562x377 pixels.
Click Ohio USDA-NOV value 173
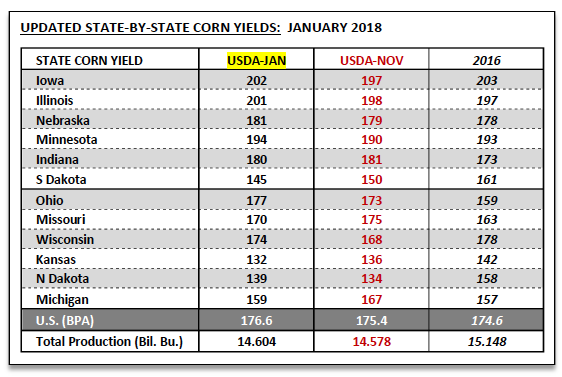click(372, 200)
